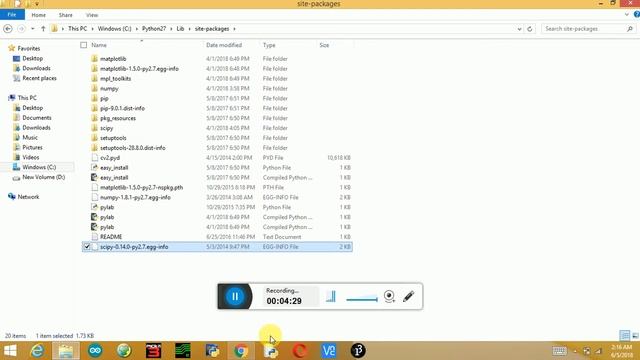This screenshot has width=640, height=360.
Task: Click Windows (C:) in address path
Action: click(x=114, y=29)
